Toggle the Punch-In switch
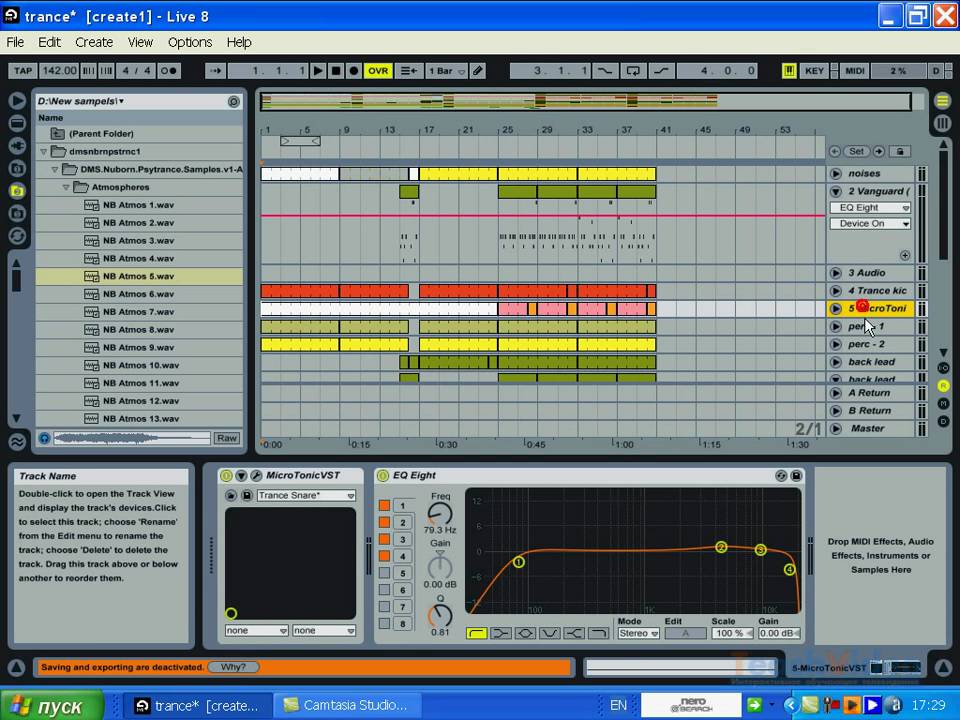960x720 pixels. pyautogui.click(x=604, y=71)
